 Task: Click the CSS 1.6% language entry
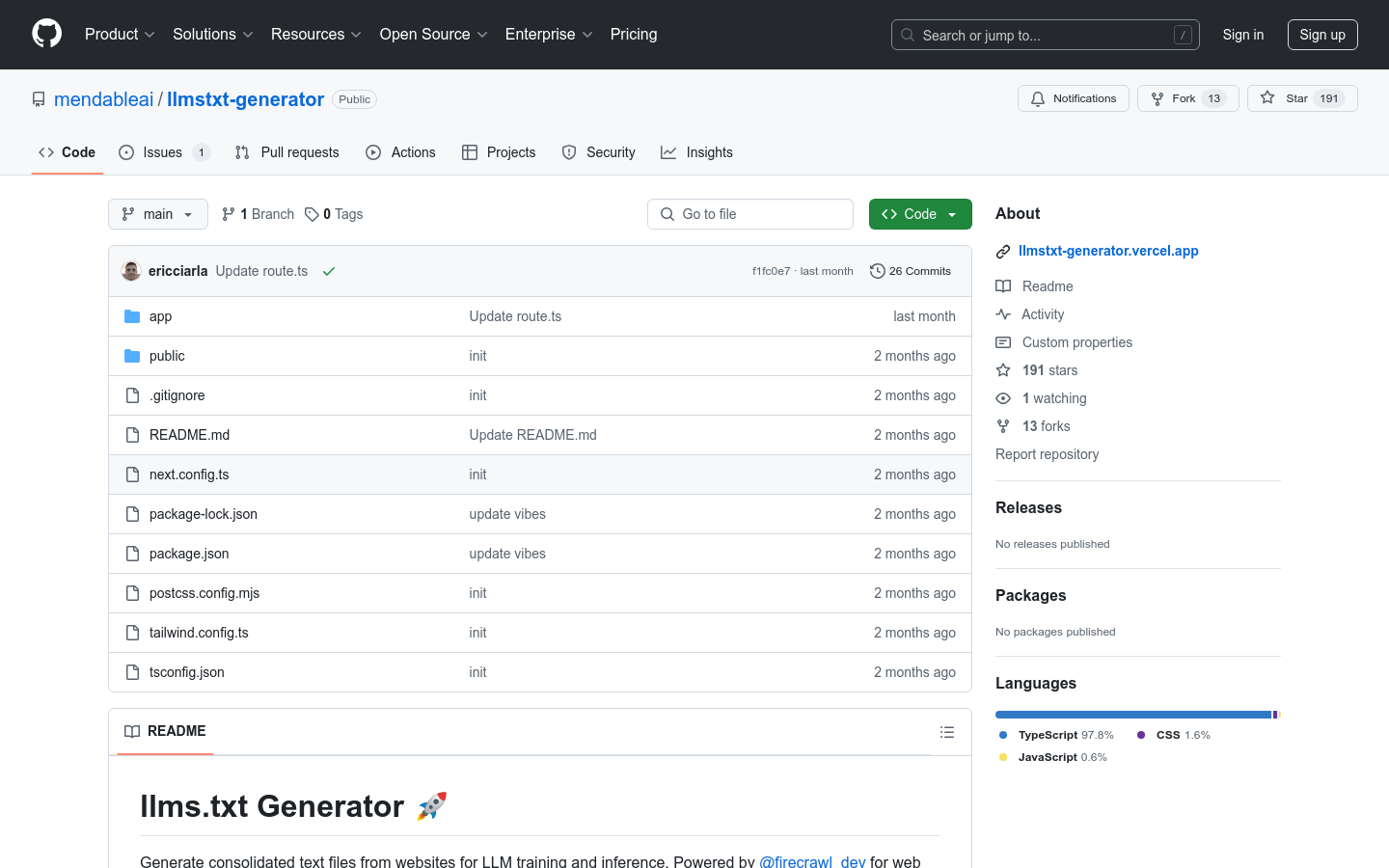click(1174, 735)
